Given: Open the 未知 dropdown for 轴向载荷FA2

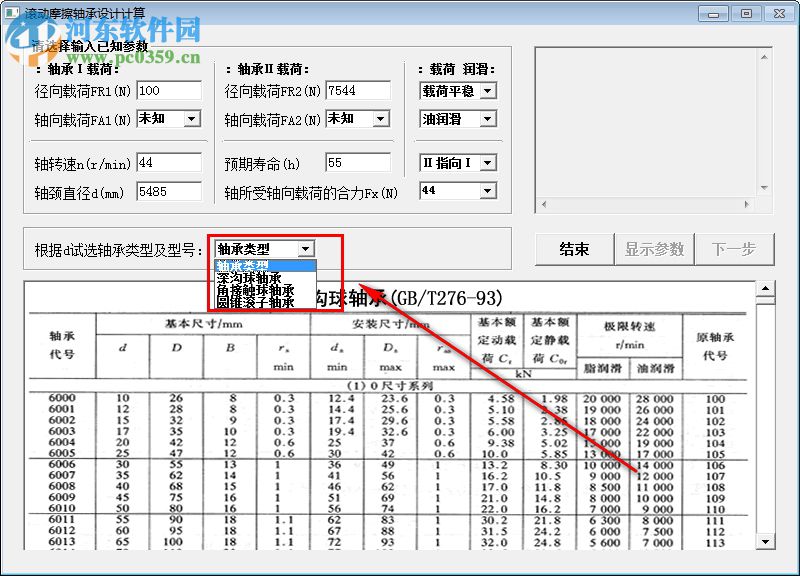Looking at the screenshot, I should 356,118.
